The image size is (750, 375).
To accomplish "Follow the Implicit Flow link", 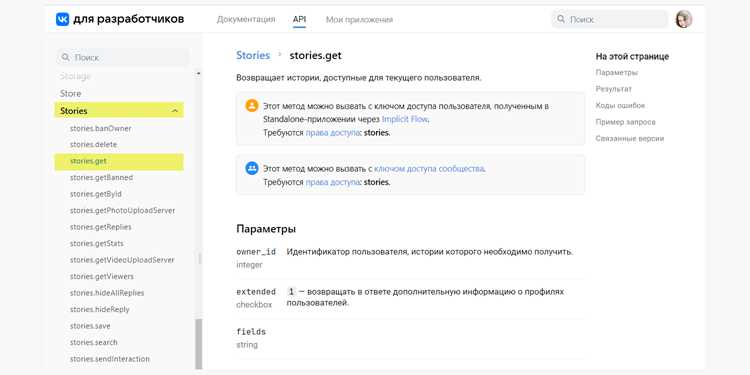I will tap(405, 119).
